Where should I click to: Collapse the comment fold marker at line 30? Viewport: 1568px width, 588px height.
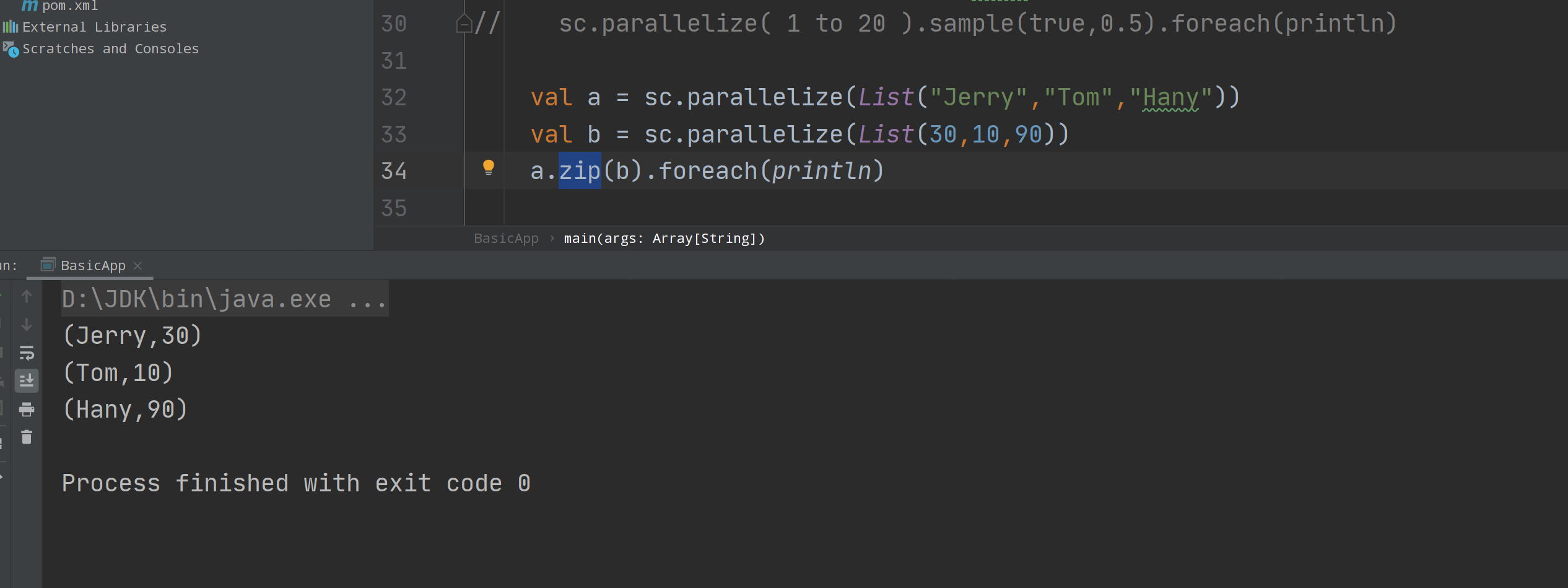[464, 24]
